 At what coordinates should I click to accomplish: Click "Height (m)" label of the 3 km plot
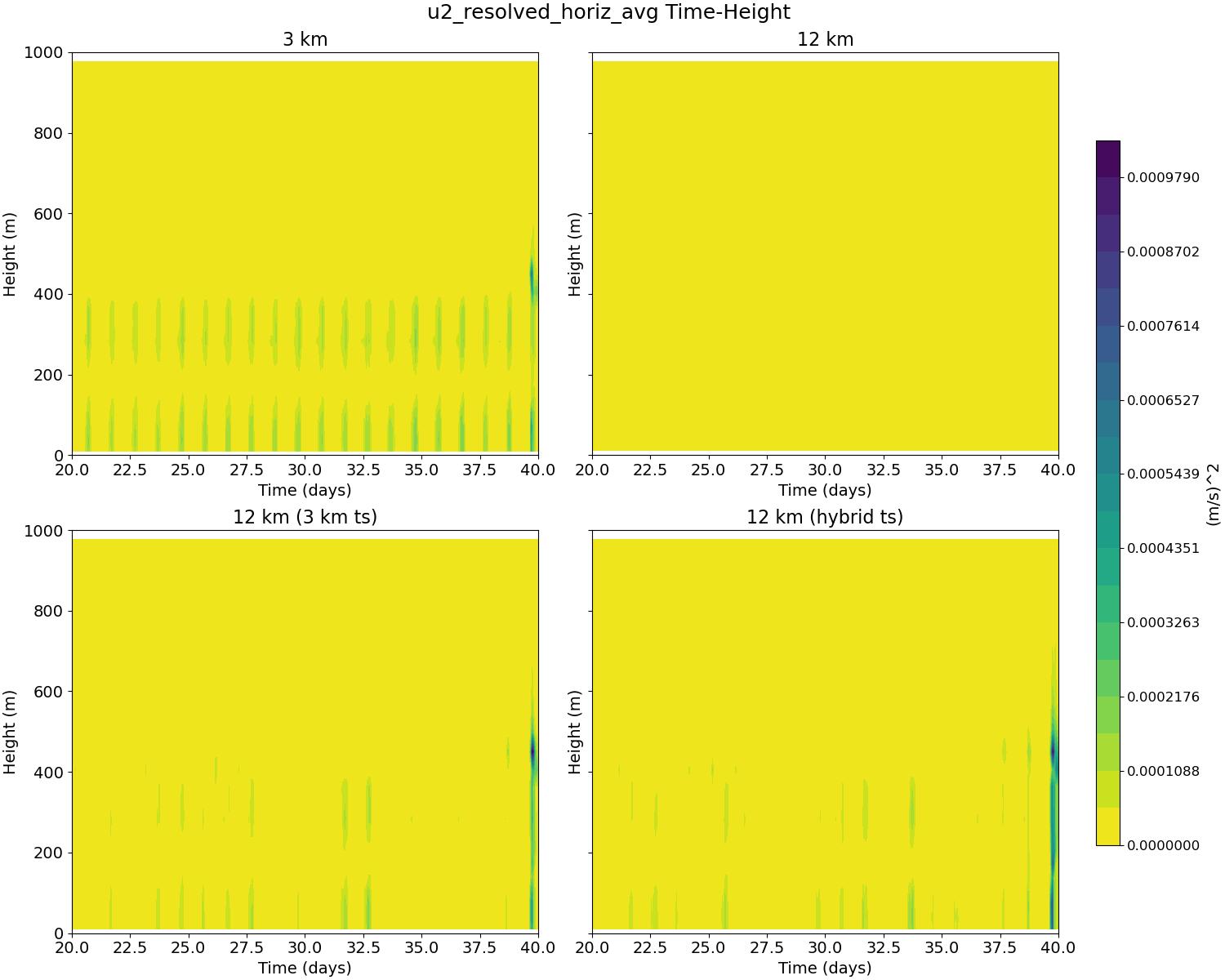coord(11,254)
